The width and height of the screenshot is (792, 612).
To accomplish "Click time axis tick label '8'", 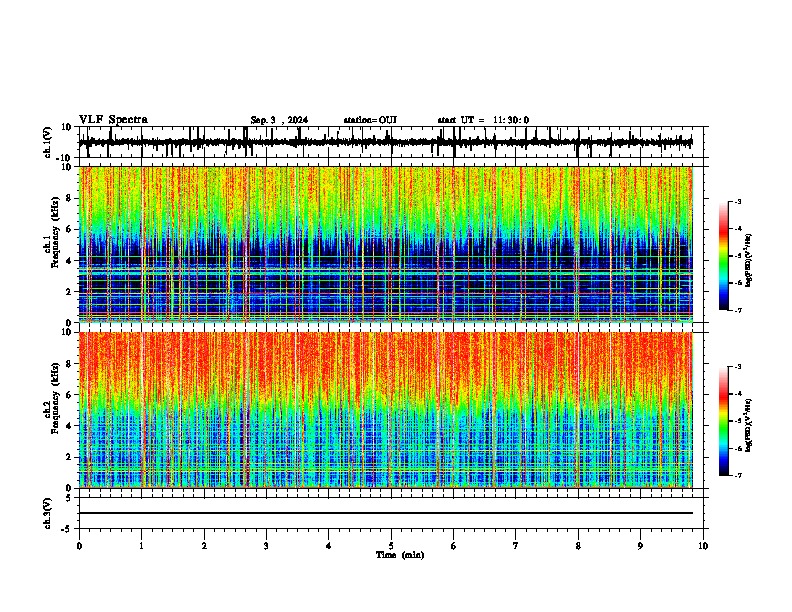I will coord(578,546).
